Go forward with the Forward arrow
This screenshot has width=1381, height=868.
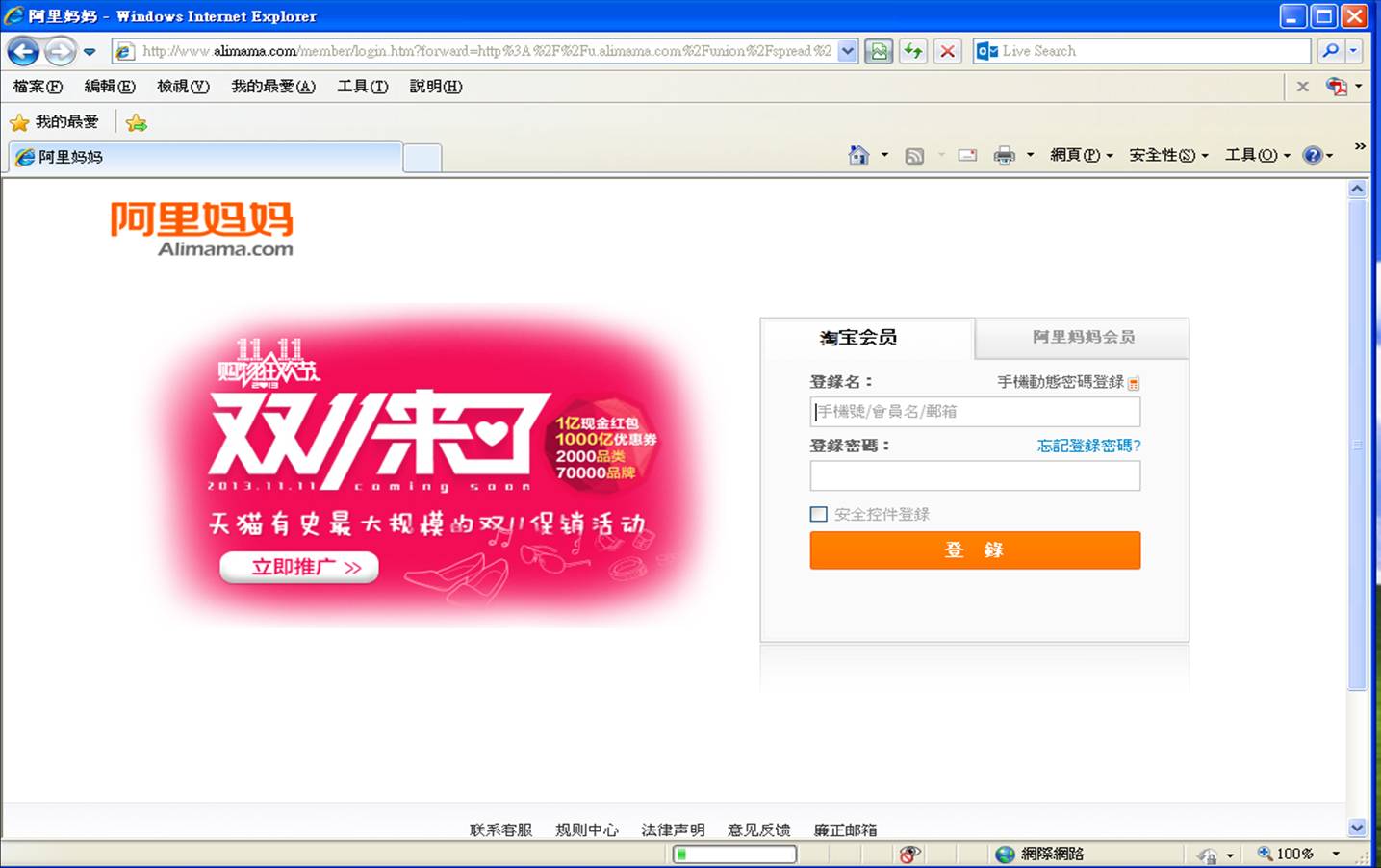pos(60,51)
